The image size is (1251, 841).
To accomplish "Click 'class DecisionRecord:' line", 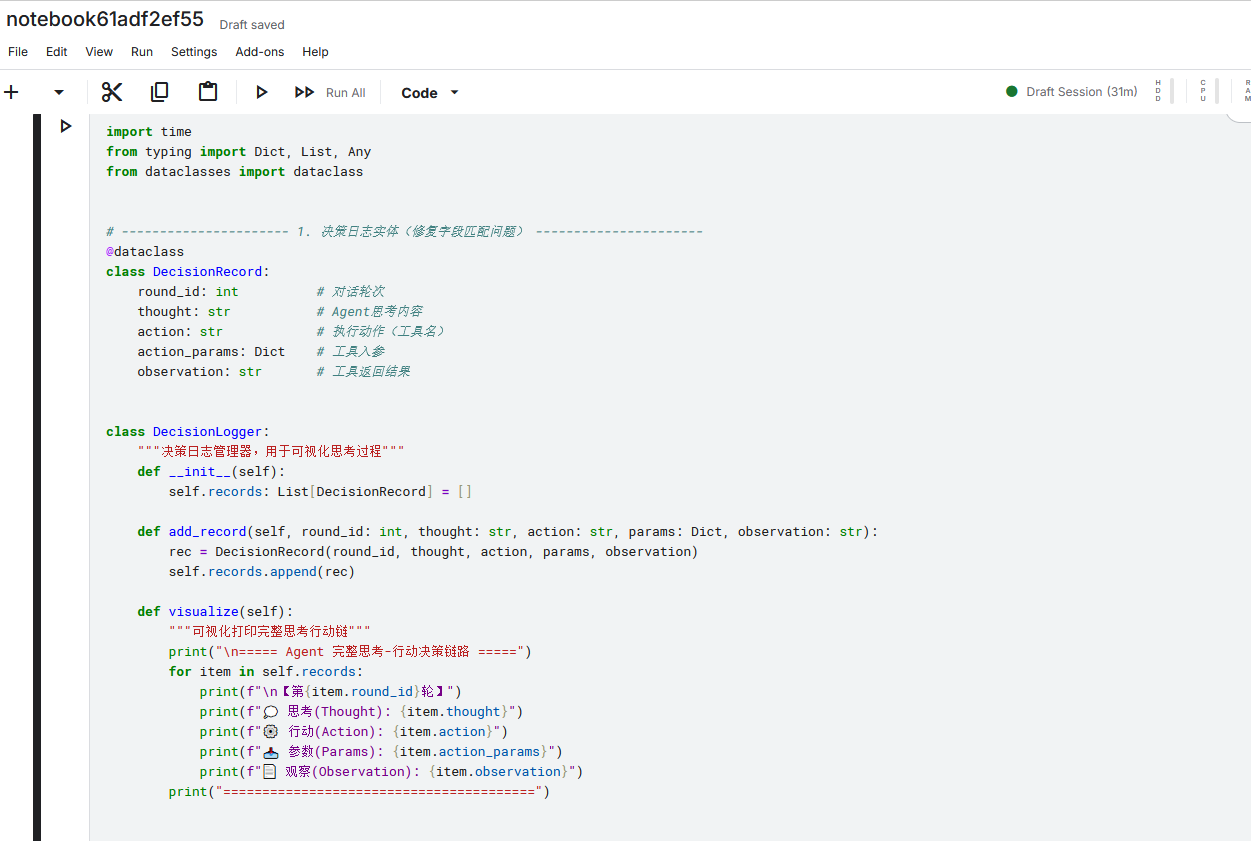I will pyautogui.click(x=188, y=271).
